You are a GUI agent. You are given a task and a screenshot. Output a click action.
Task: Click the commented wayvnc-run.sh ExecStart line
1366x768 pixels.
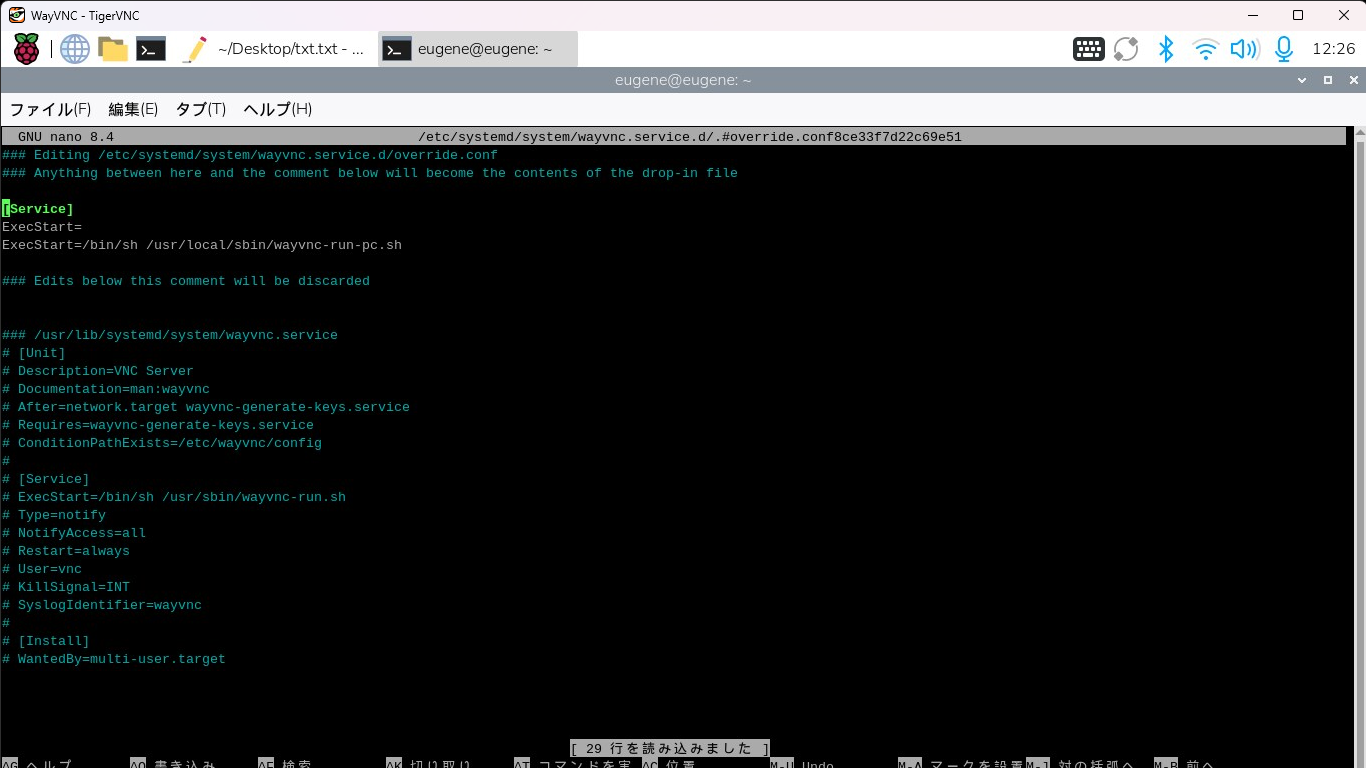pos(174,497)
